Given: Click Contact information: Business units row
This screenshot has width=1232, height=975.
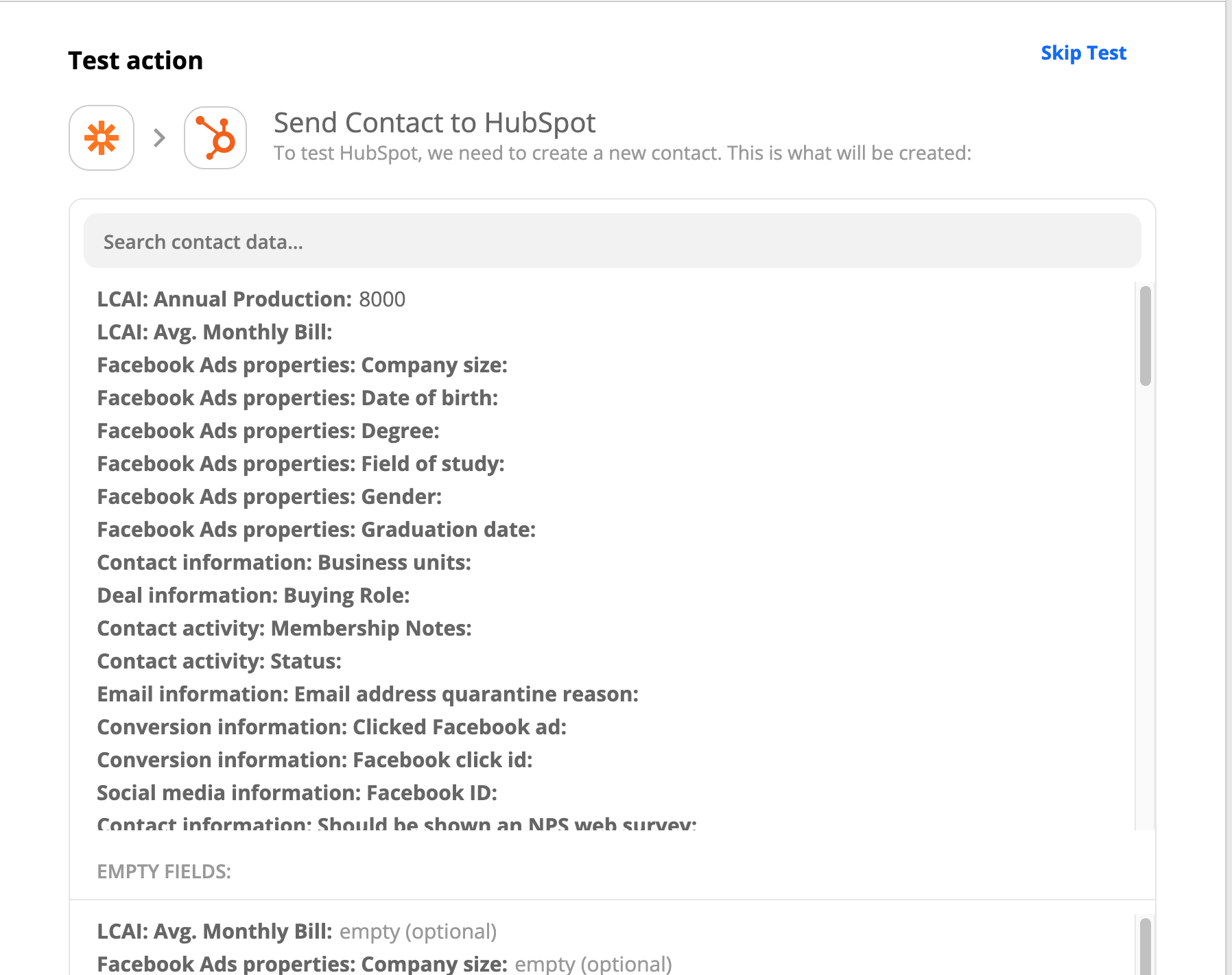Looking at the screenshot, I should pos(284,562).
